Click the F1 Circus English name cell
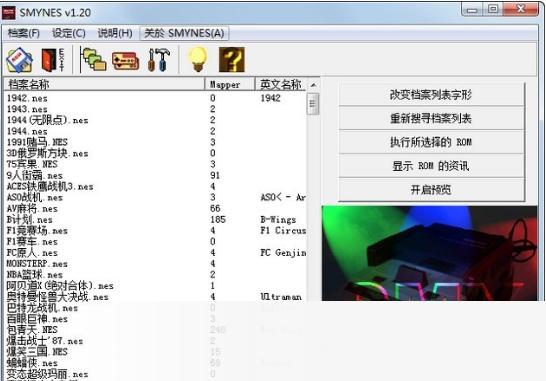Viewport: 546px width, 381px height. click(x=283, y=231)
